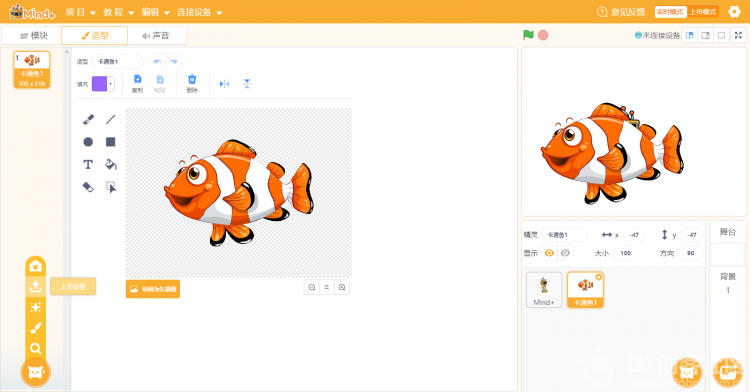Click the upload costume icon
The width and height of the screenshot is (750, 392).
(35, 286)
